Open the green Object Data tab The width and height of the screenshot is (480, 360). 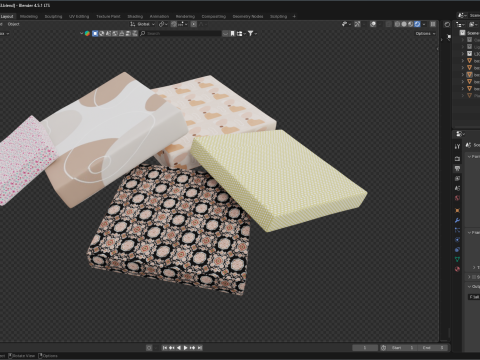pos(457,259)
